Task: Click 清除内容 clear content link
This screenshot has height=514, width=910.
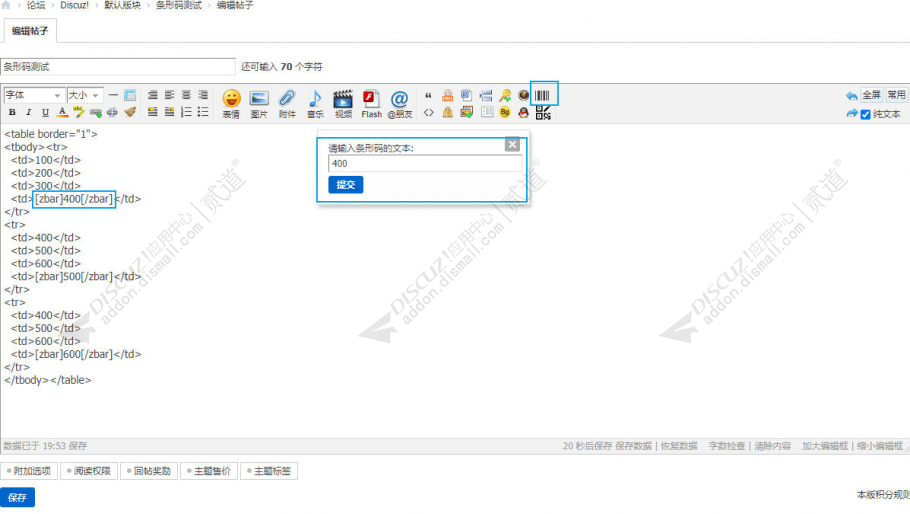Action: point(772,446)
